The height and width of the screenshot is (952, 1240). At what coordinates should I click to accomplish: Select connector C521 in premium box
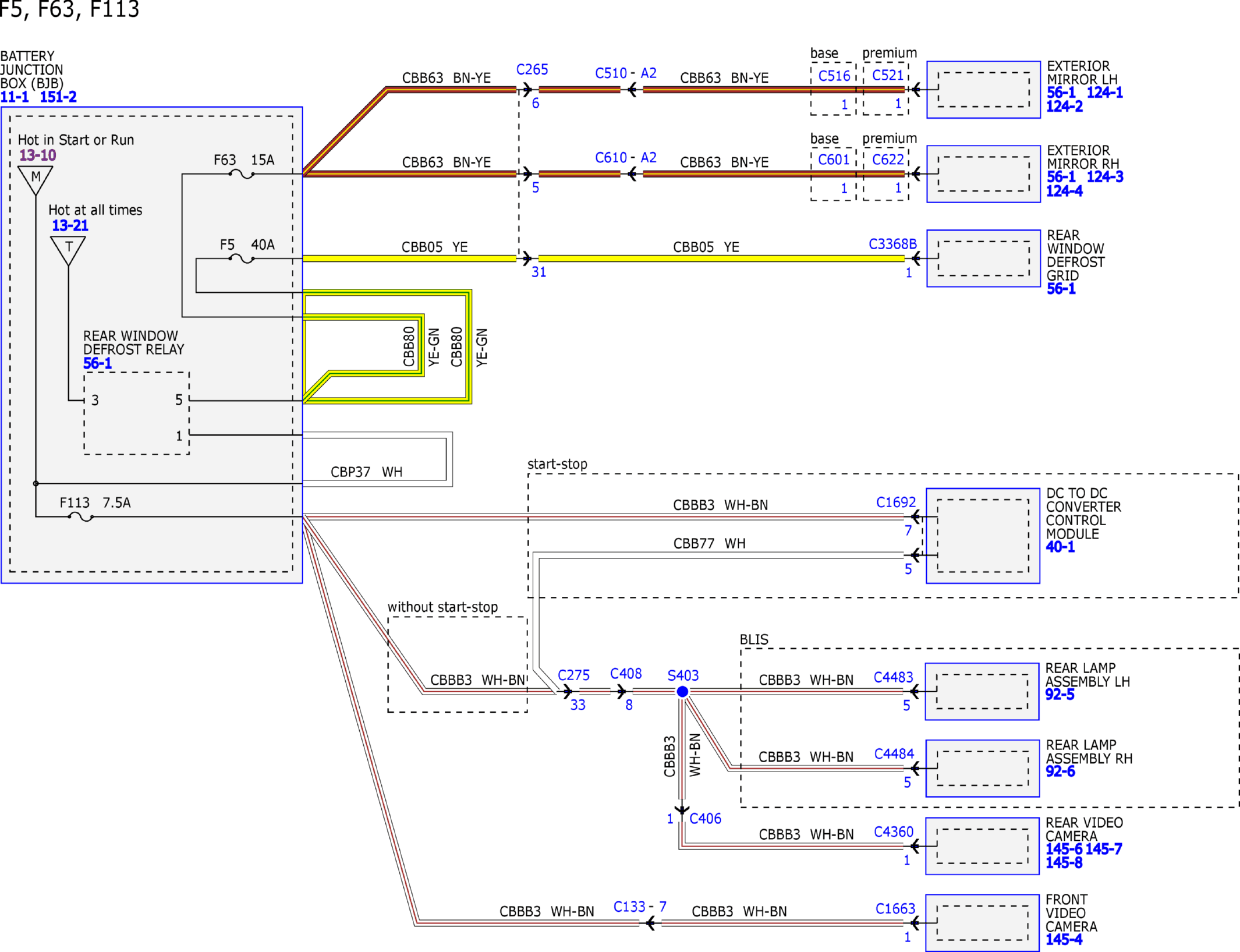pos(888,75)
